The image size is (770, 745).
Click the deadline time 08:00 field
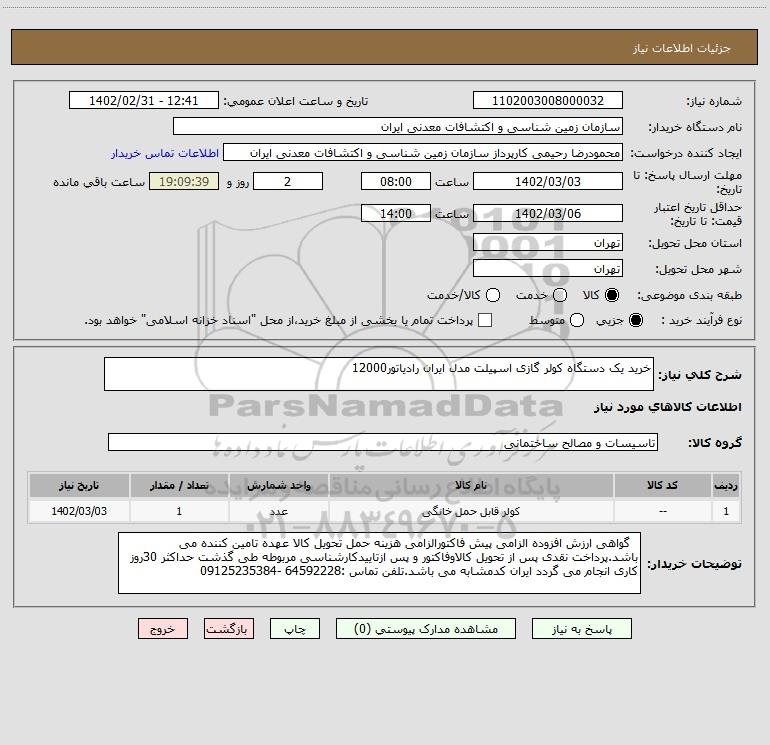point(396,181)
